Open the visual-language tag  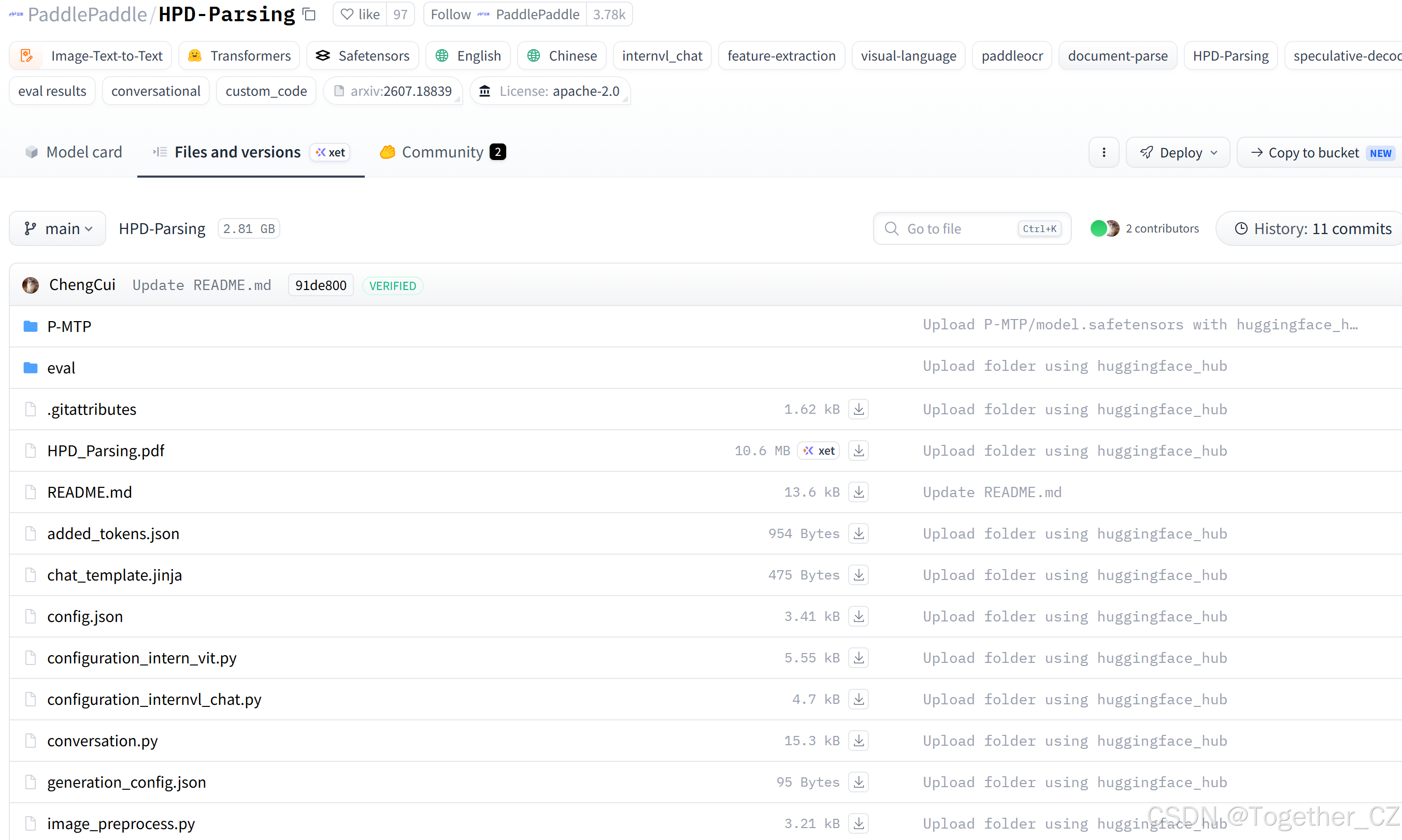coord(908,55)
